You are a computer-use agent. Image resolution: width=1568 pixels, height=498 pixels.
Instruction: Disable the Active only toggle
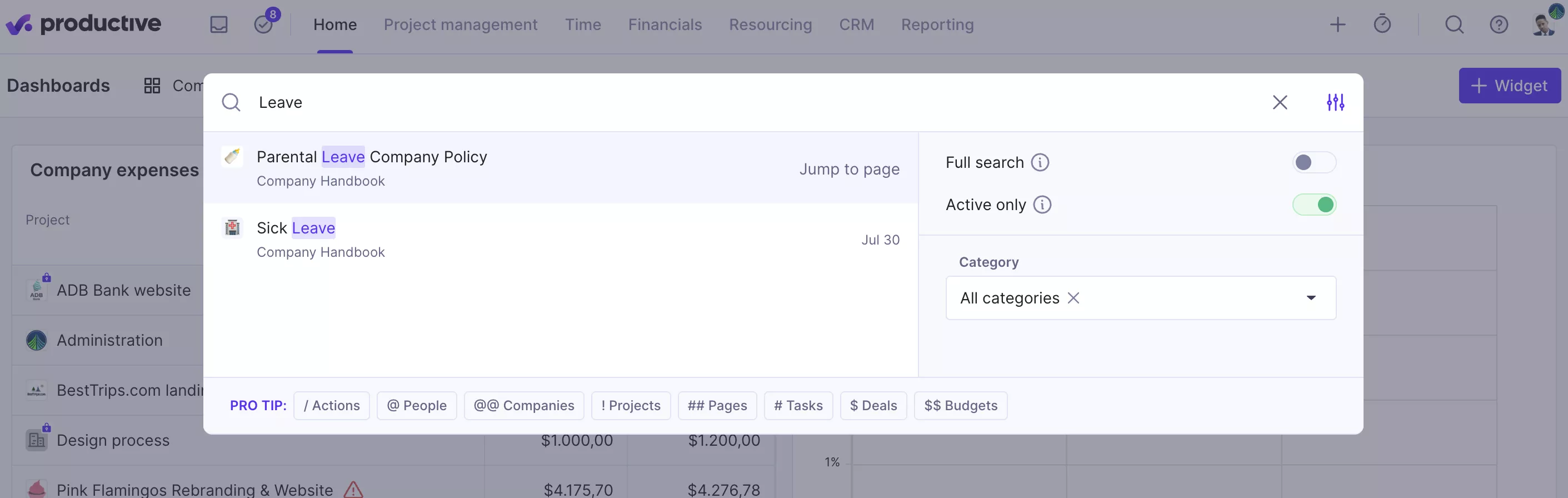(x=1314, y=205)
